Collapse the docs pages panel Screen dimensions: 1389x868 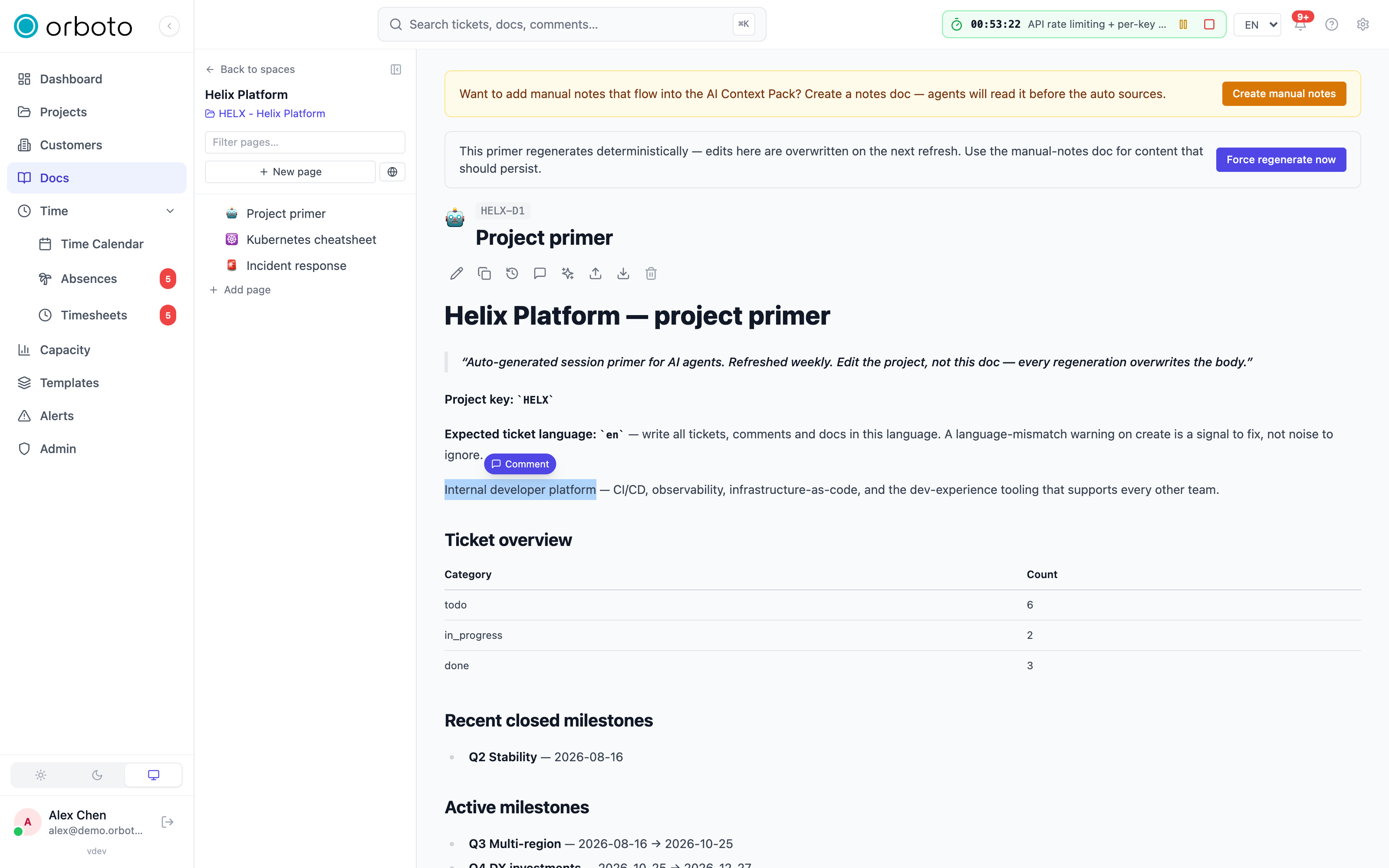pos(396,69)
